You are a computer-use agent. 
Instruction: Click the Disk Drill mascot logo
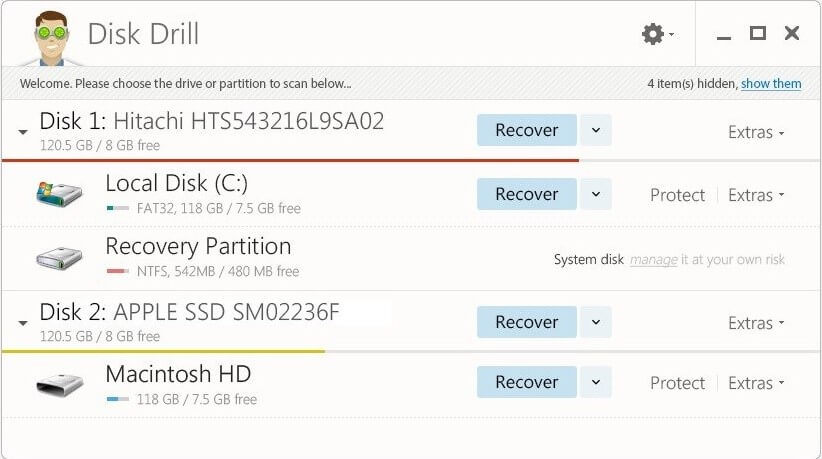coord(52,38)
